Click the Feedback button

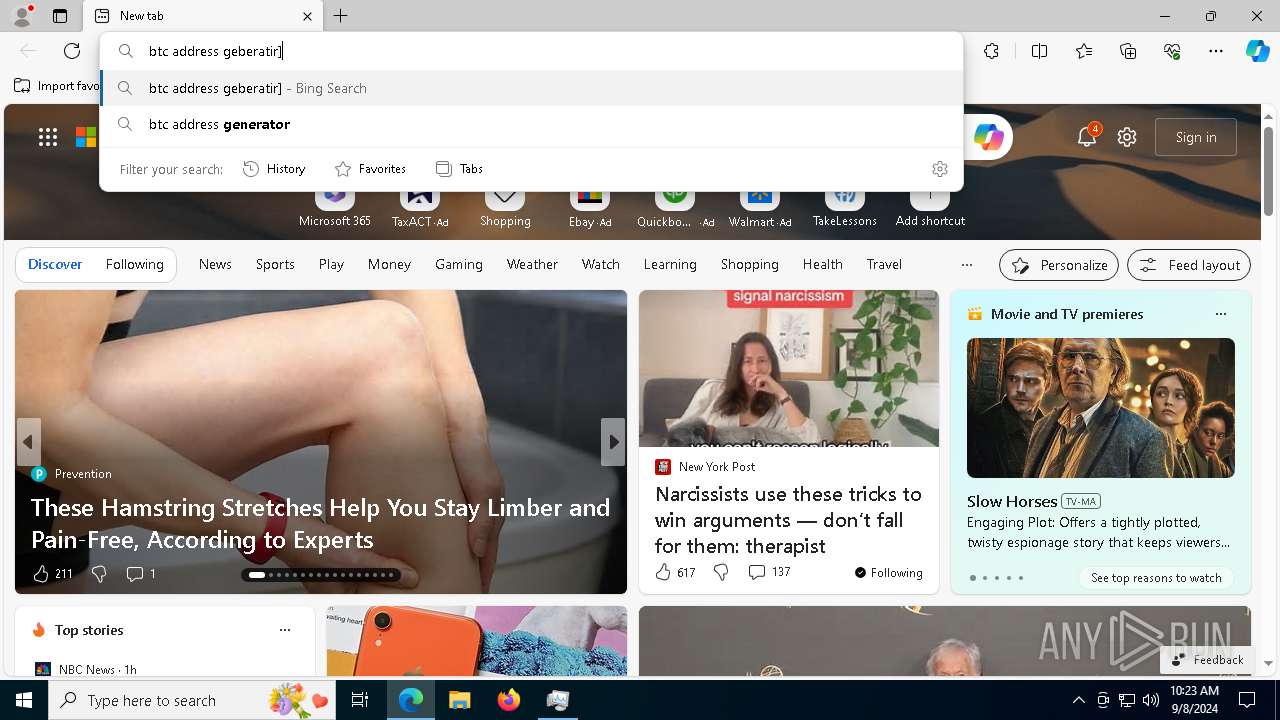pos(1207,660)
